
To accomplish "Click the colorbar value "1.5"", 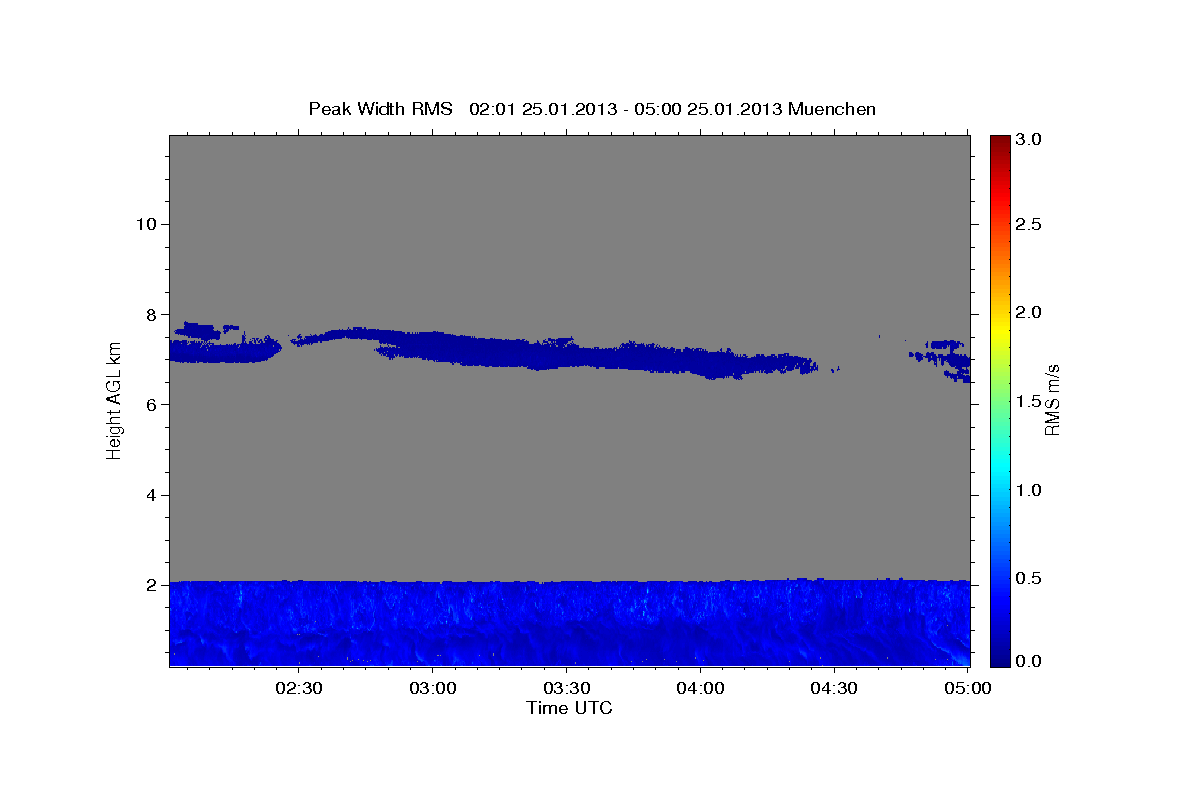I will pos(1029,401).
